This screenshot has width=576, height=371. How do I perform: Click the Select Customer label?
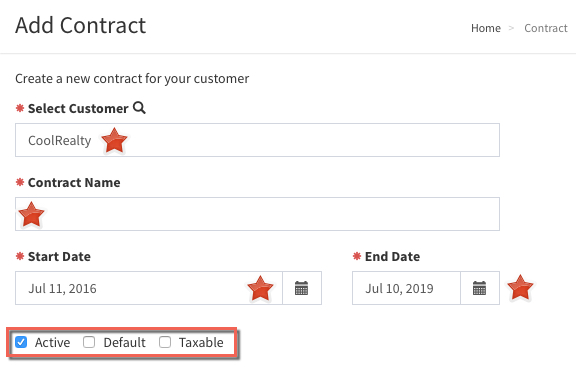point(78,108)
